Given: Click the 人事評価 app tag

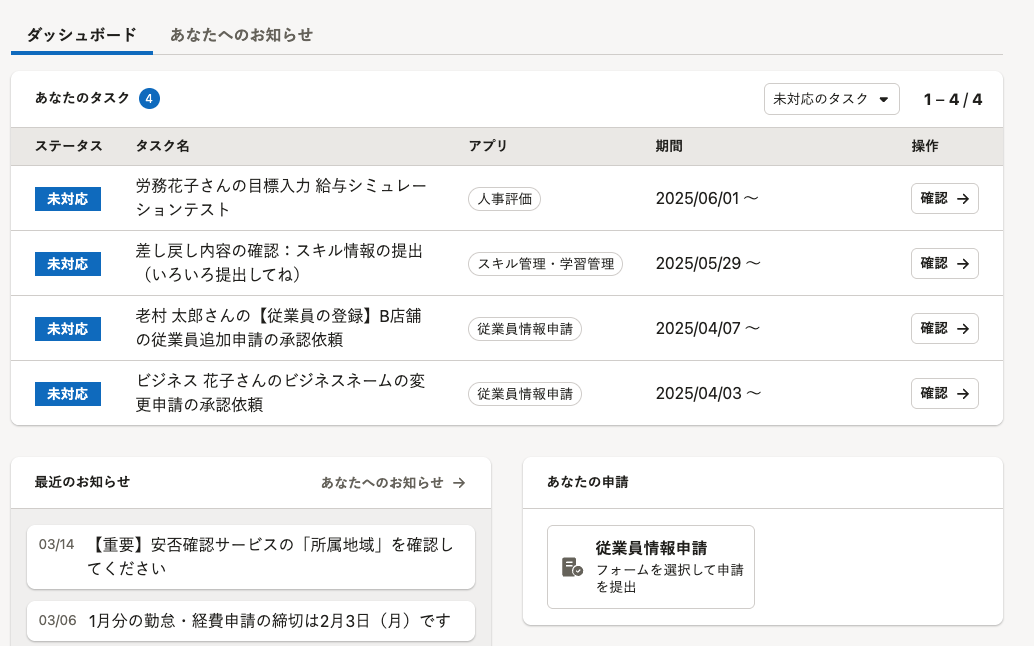Looking at the screenshot, I should coord(504,199).
